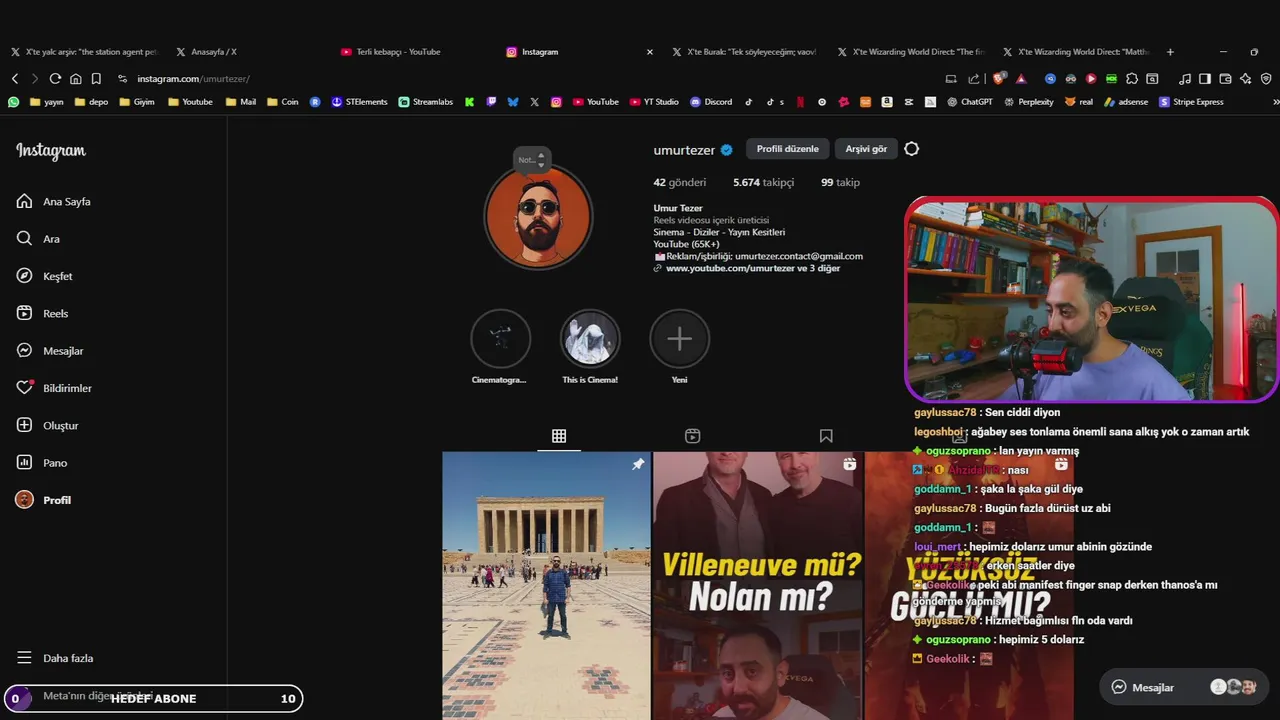
Task: Open the 5.674 takipçi followers list
Action: coord(763,183)
